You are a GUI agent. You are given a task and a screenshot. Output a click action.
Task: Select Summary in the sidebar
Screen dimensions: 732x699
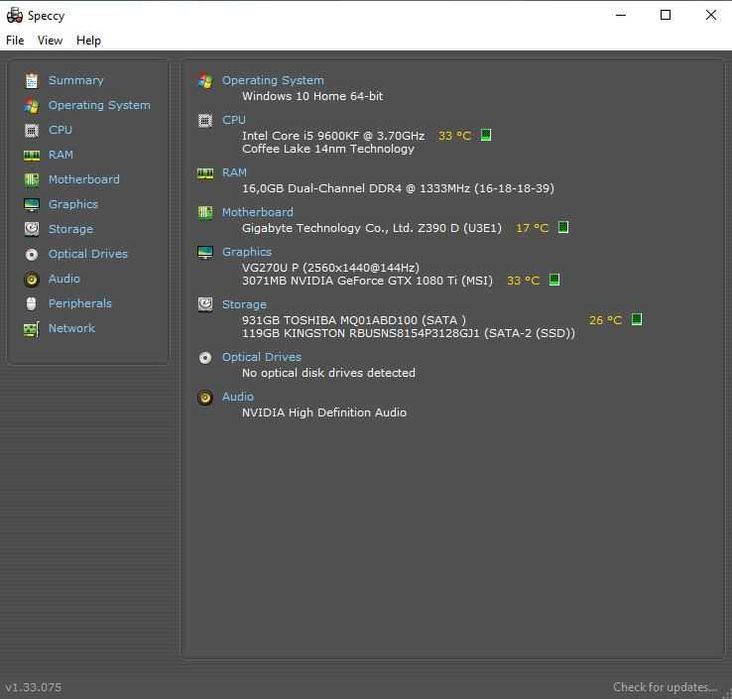76,80
